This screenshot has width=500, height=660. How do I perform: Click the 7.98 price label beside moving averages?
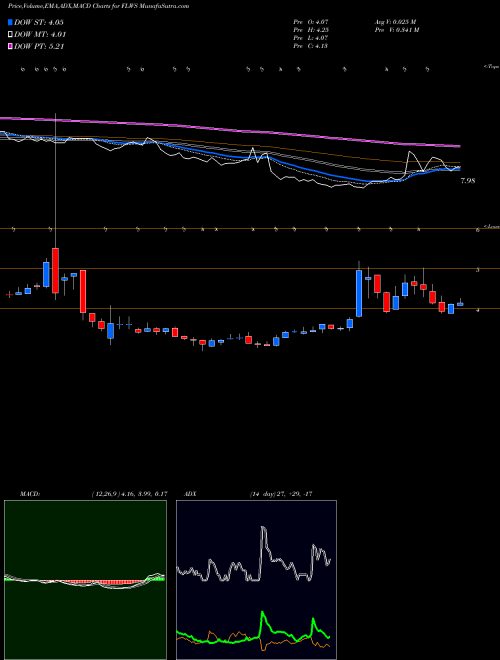click(x=468, y=181)
